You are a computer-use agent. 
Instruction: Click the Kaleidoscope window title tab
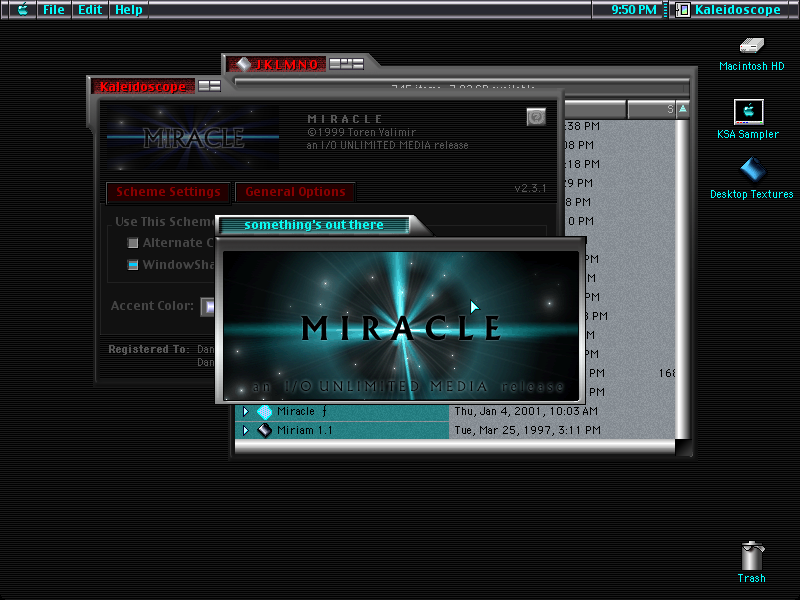click(x=142, y=86)
